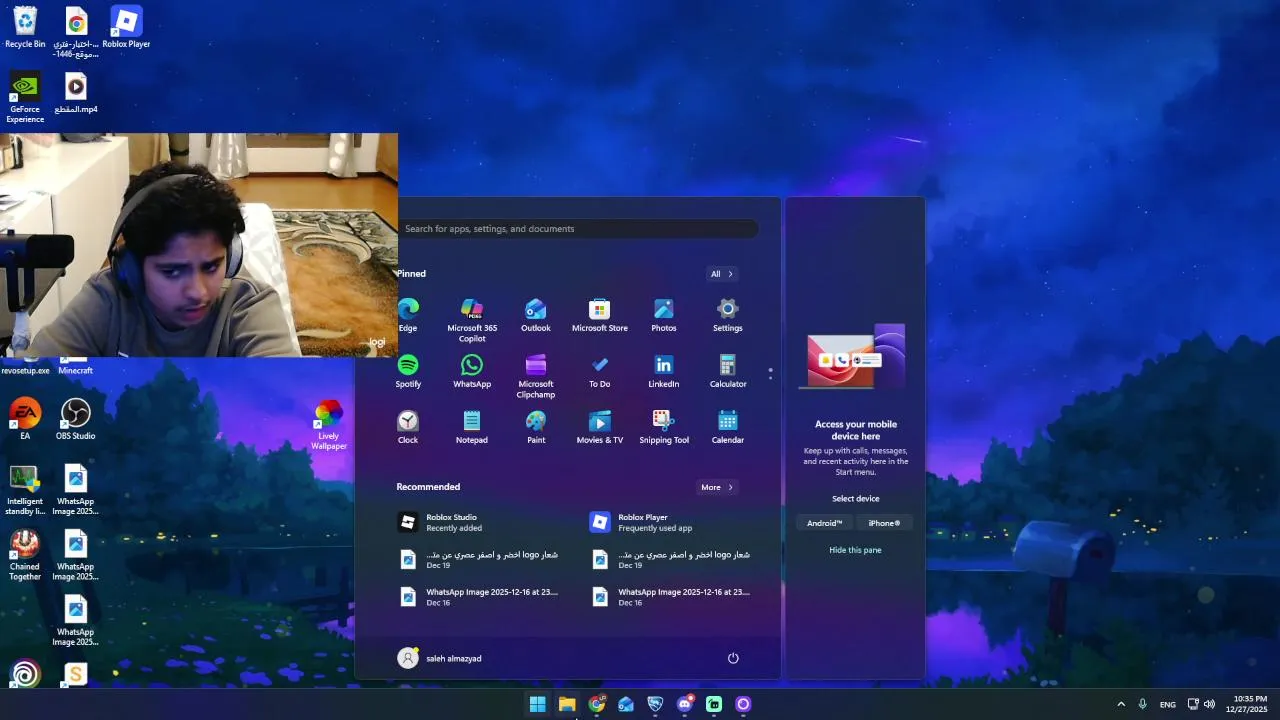Open the power options button
This screenshot has width=1280, height=720.
[733, 658]
